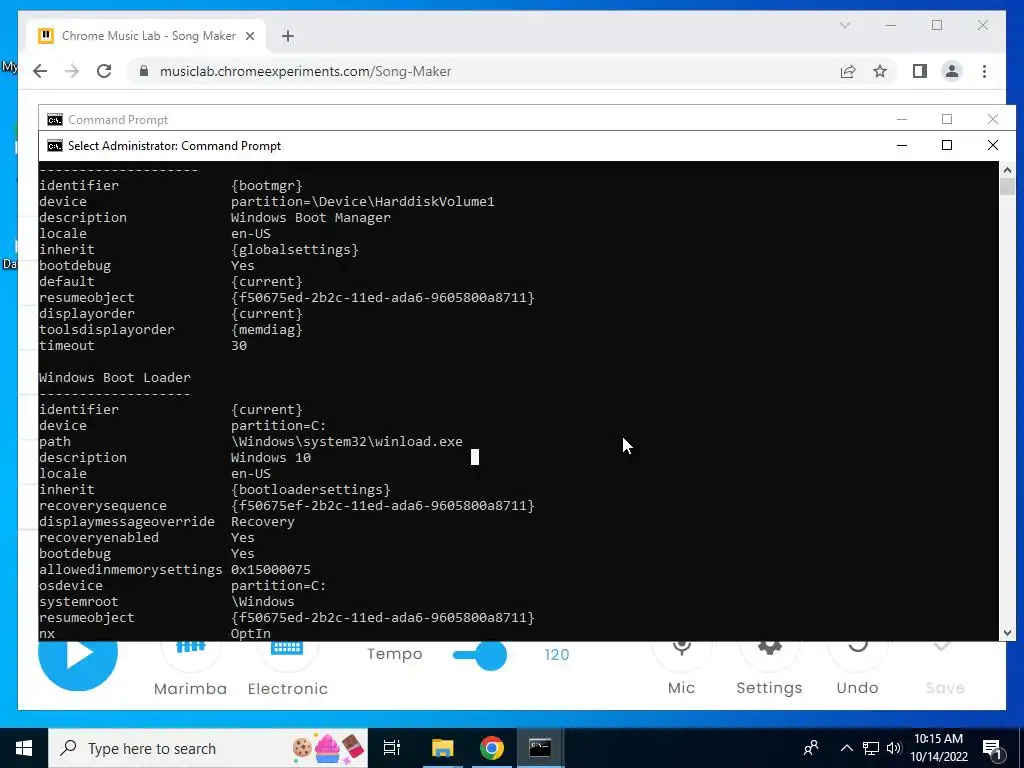Close the Administrator Command Prompt window
This screenshot has width=1024, height=768.
pyautogui.click(x=993, y=146)
